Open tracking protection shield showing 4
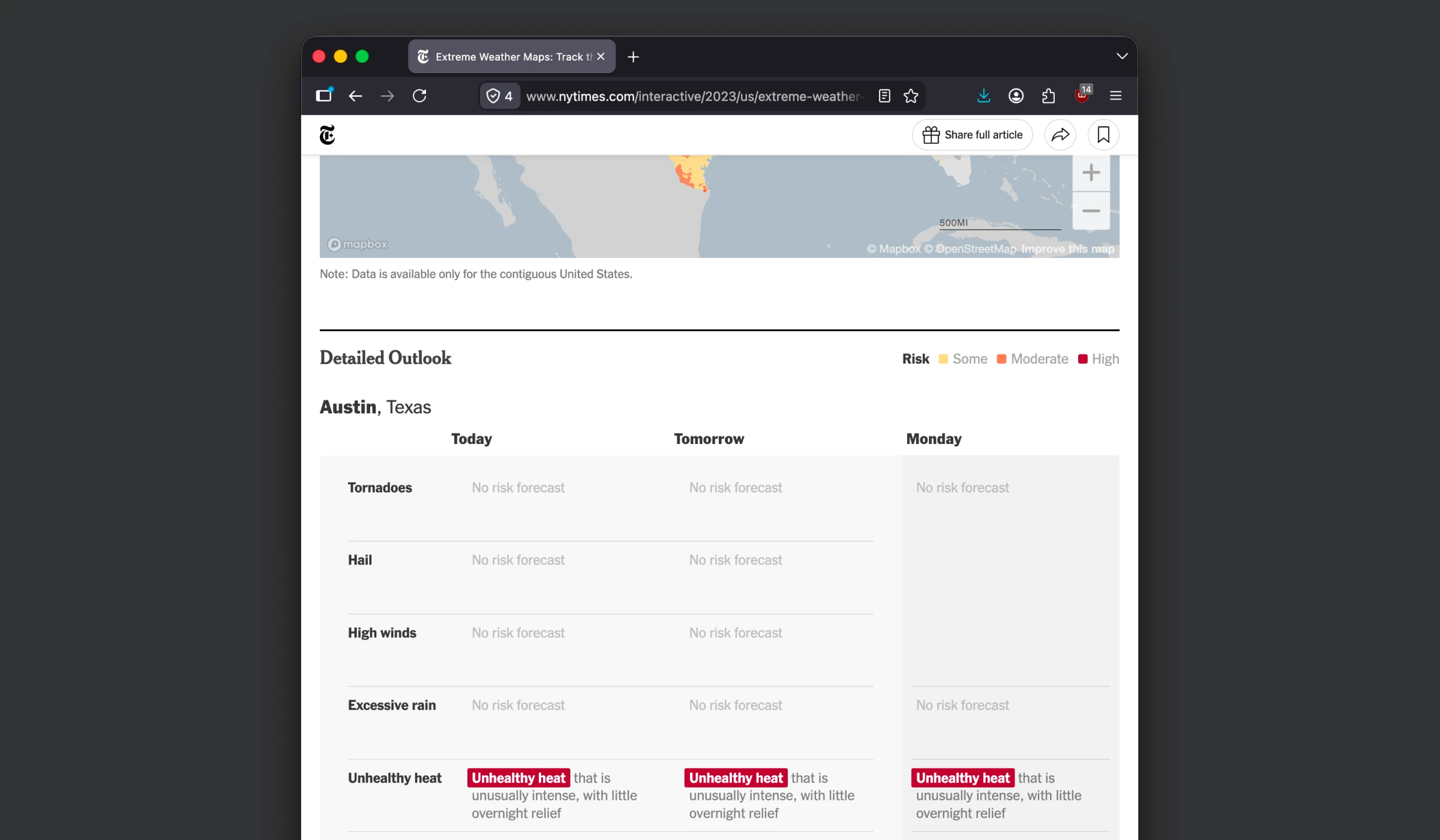Image resolution: width=1440 pixels, height=840 pixels. point(499,96)
